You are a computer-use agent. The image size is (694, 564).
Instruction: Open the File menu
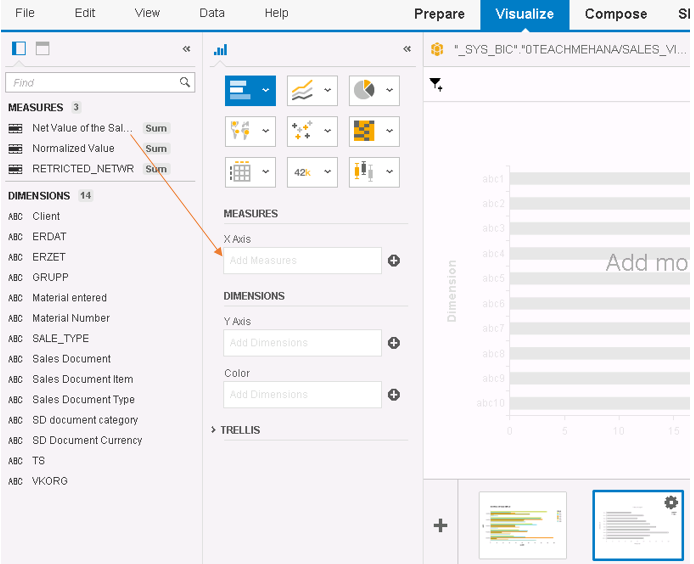click(25, 13)
